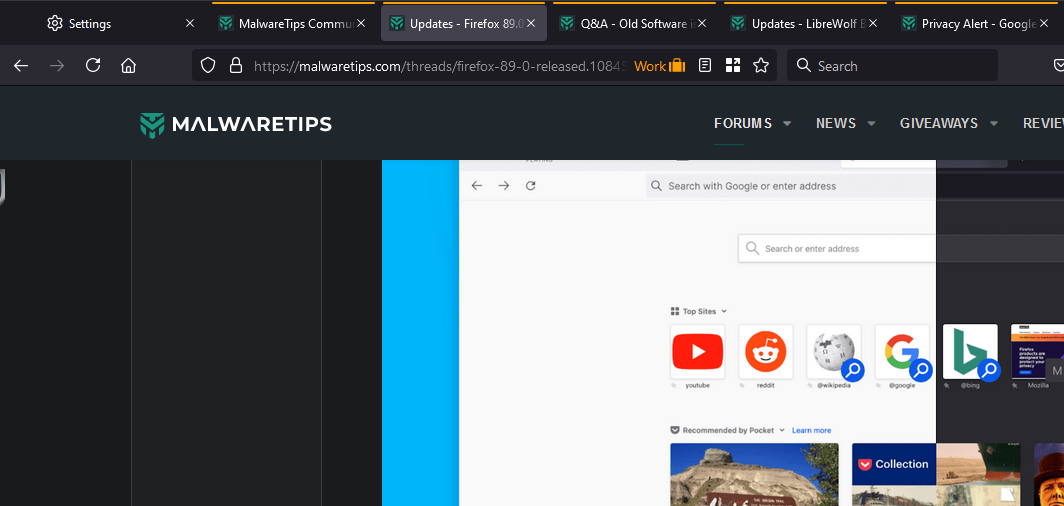Close the MalwareTips Community tab
1064x506 pixels.
tap(361, 23)
